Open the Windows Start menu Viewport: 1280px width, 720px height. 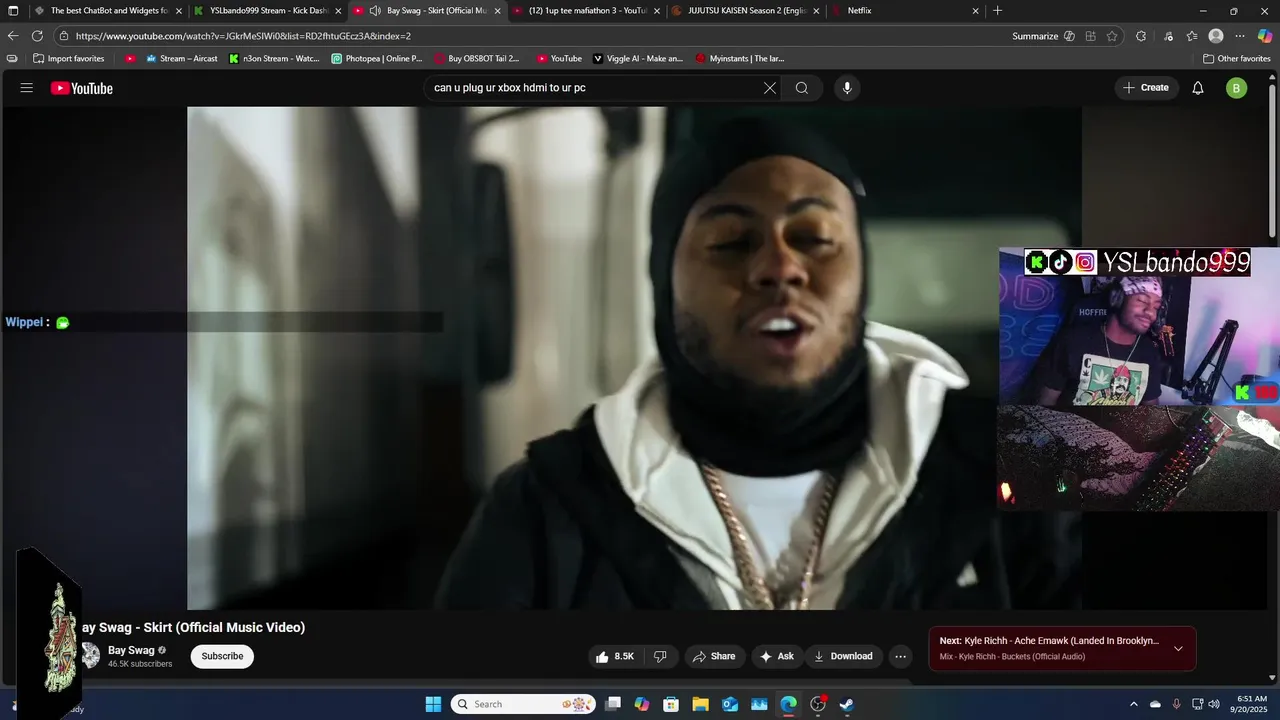click(x=433, y=704)
